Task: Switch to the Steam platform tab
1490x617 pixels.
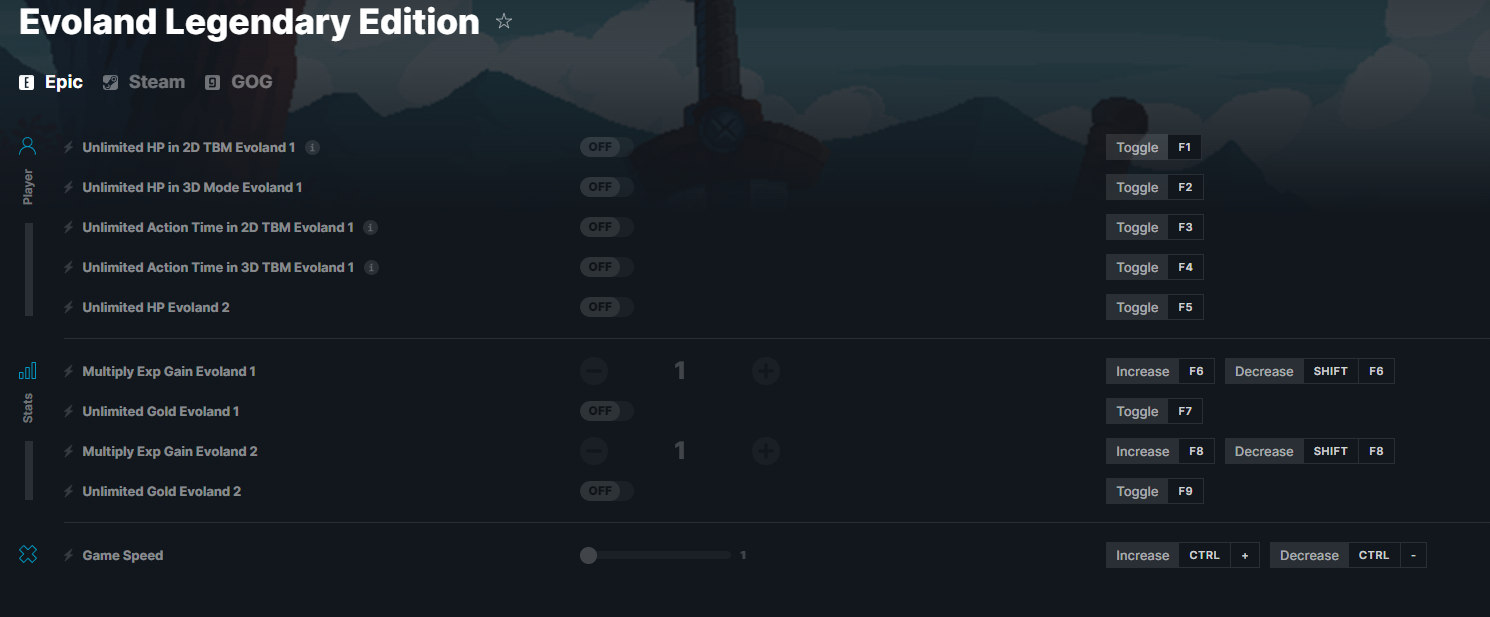Action: [x=144, y=82]
